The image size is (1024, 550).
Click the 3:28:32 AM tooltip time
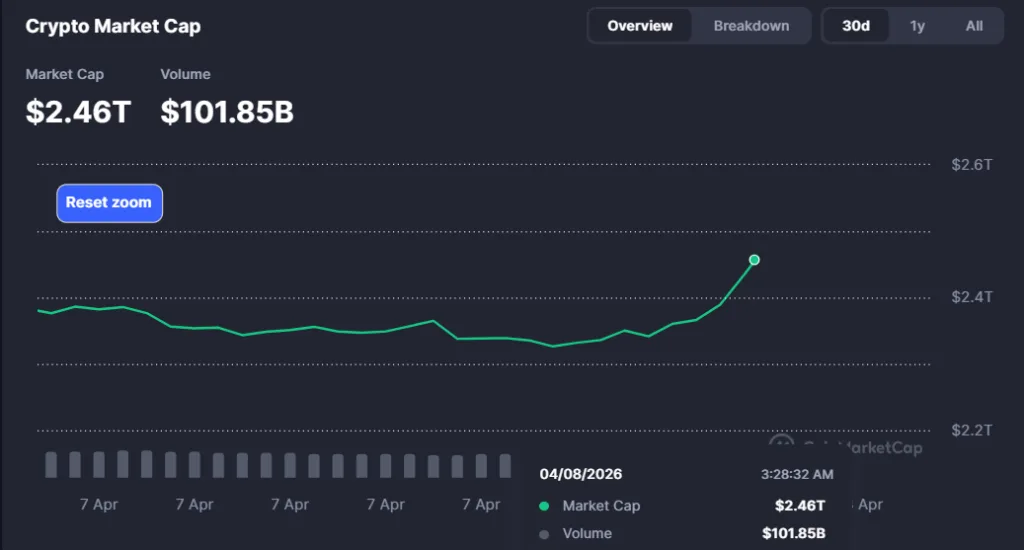tap(797, 474)
